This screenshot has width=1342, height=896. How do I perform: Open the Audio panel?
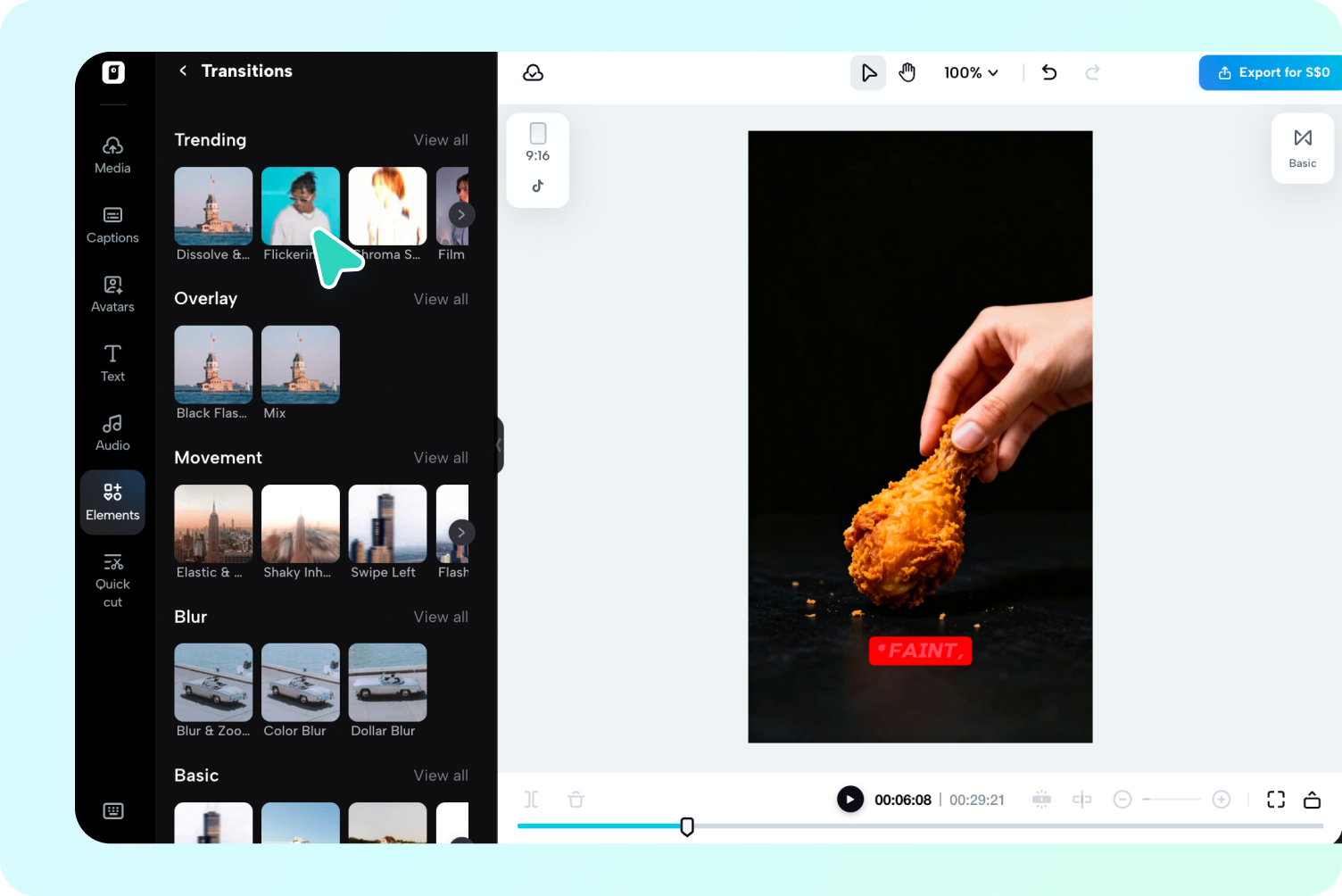click(x=112, y=433)
